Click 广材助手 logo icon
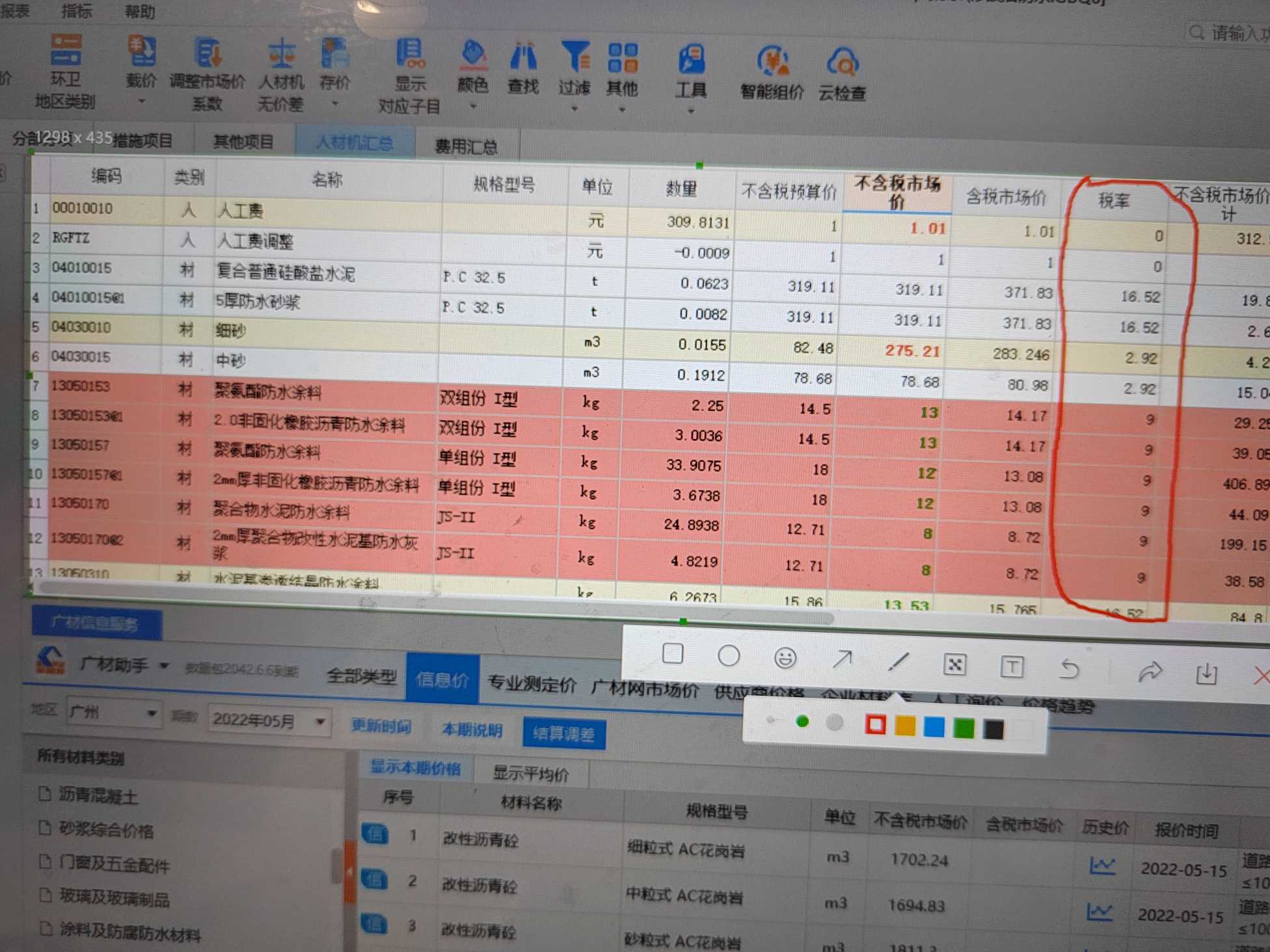Screen dimensions: 1270x952 click(x=50, y=659)
